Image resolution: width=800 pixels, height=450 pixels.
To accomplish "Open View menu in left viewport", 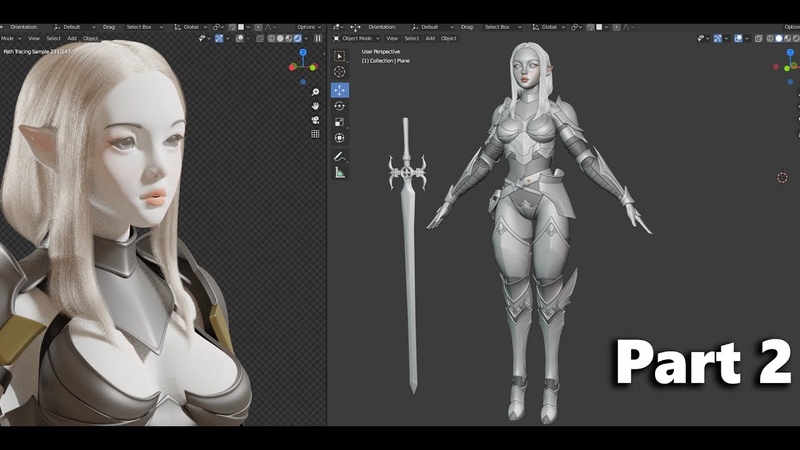I will point(34,38).
